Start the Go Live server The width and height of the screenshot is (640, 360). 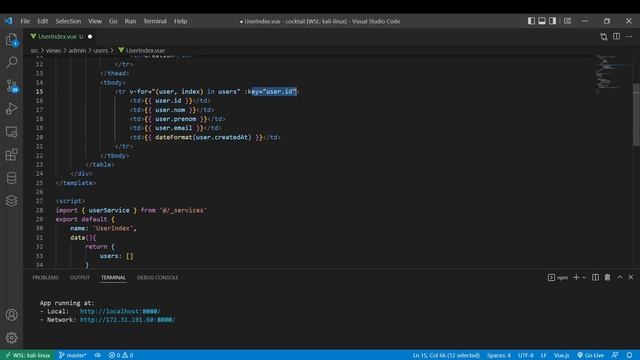click(590, 355)
